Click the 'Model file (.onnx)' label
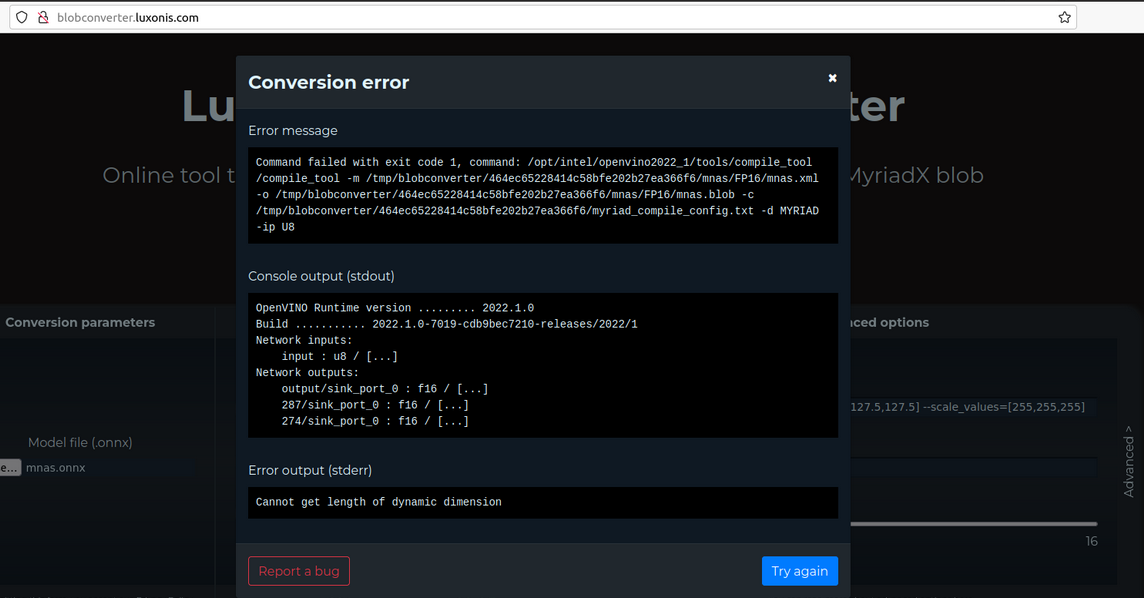1144x598 pixels. [x=80, y=443]
